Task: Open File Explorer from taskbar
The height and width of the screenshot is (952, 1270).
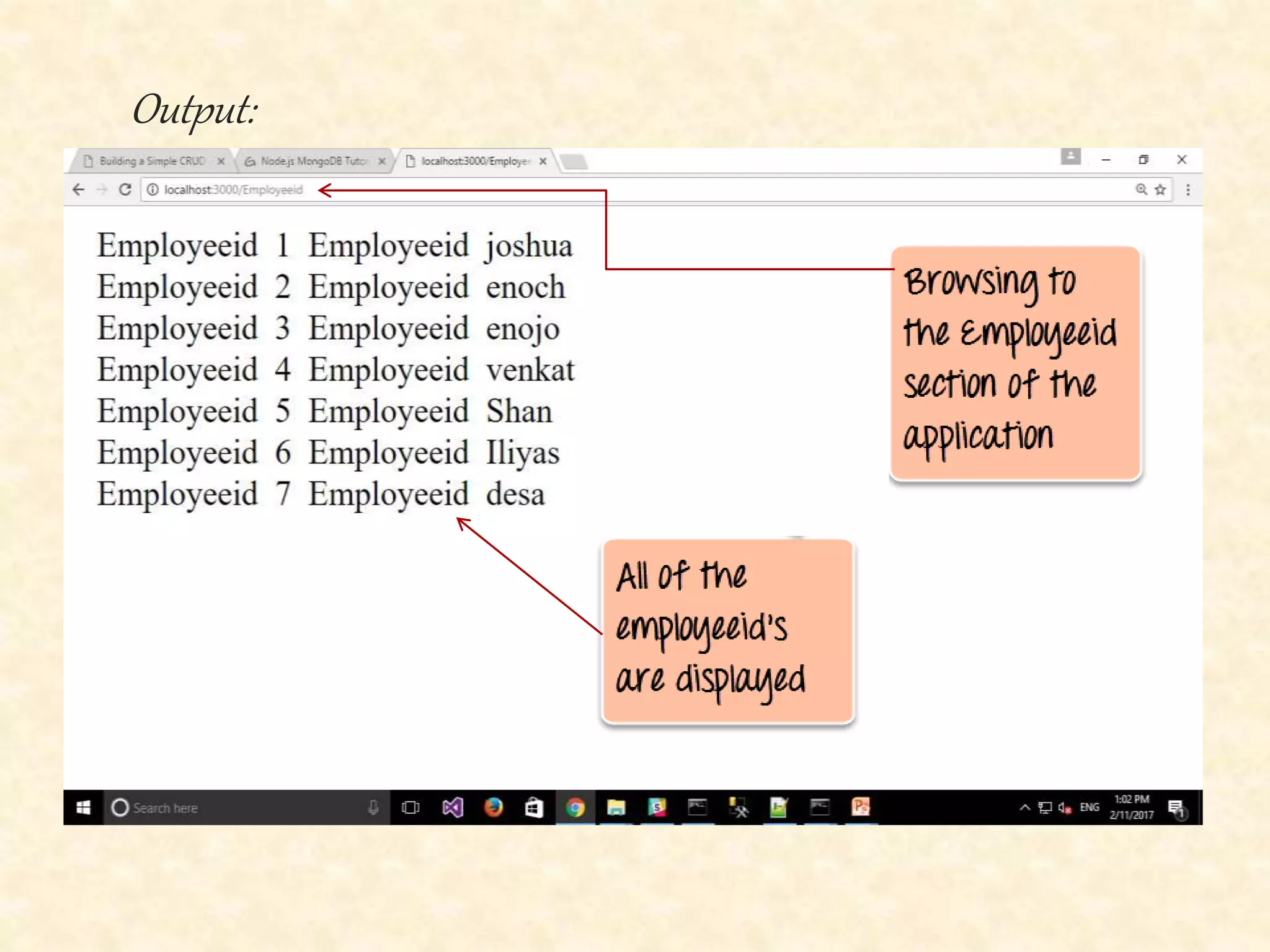Action: click(x=616, y=808)
